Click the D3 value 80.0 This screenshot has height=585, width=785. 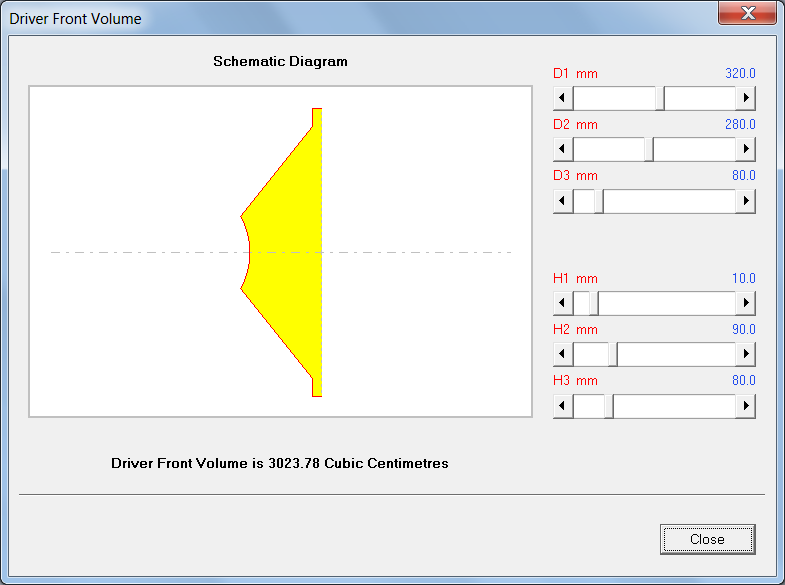coord(743,176)
